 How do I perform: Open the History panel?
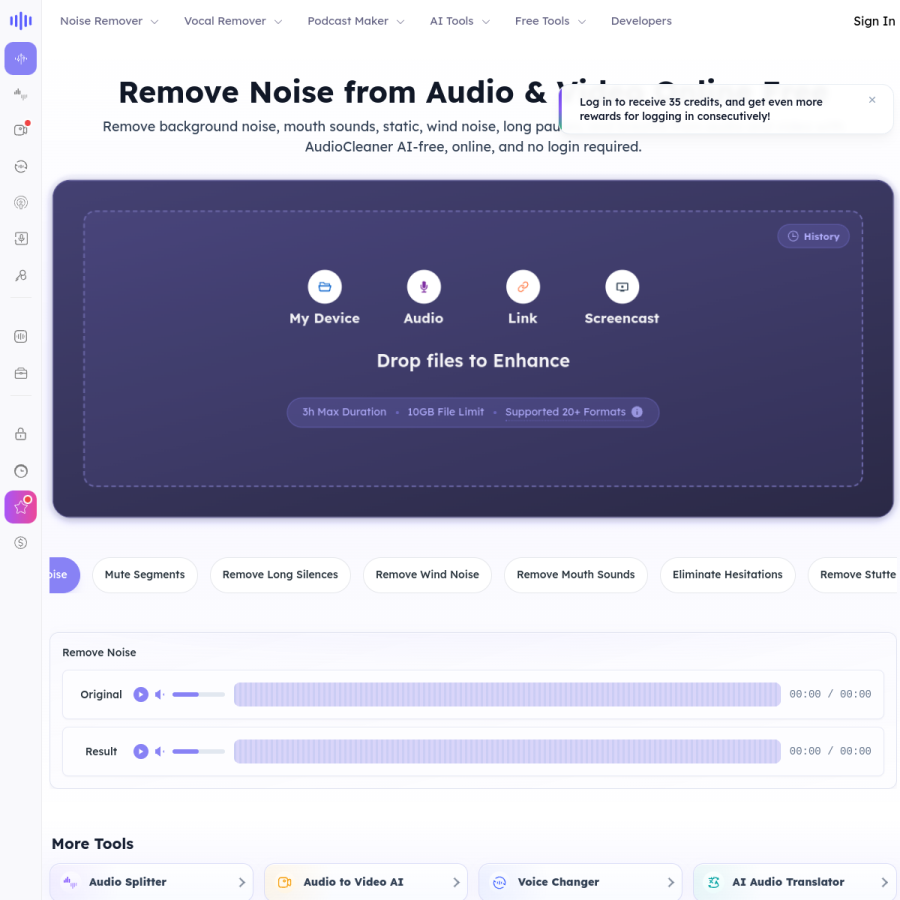[813, 236]
